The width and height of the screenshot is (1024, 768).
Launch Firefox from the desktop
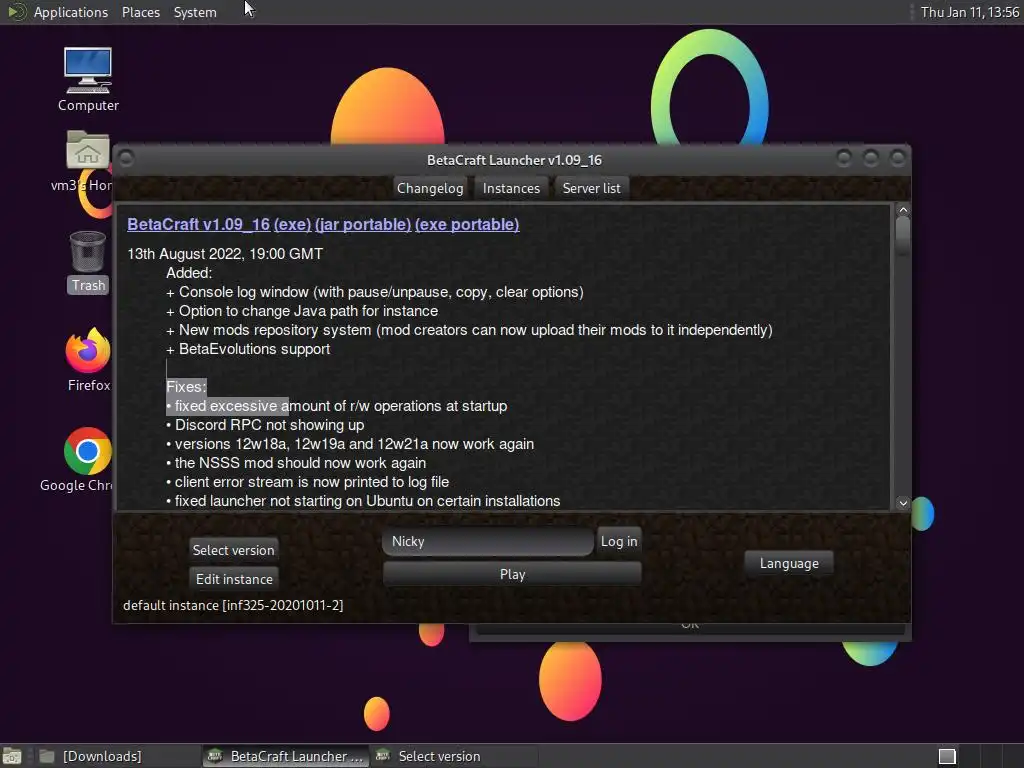click(88, 360)
